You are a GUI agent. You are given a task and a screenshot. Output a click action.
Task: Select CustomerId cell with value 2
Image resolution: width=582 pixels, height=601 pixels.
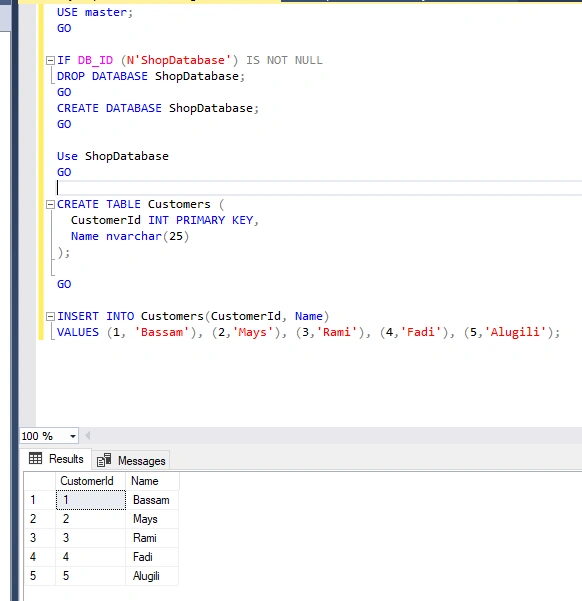(91, 519)
